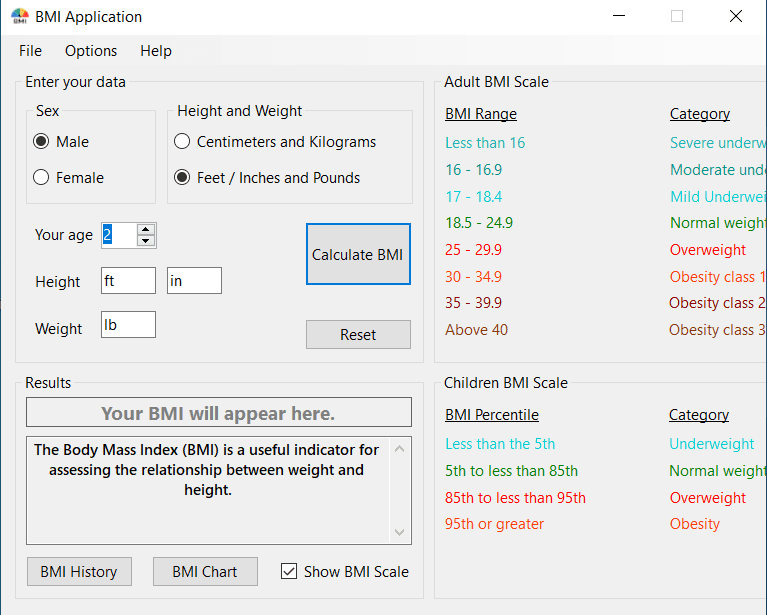767x615 pixels.
Task: Increase age with the up spinner arrow
Action: [146, 229]
